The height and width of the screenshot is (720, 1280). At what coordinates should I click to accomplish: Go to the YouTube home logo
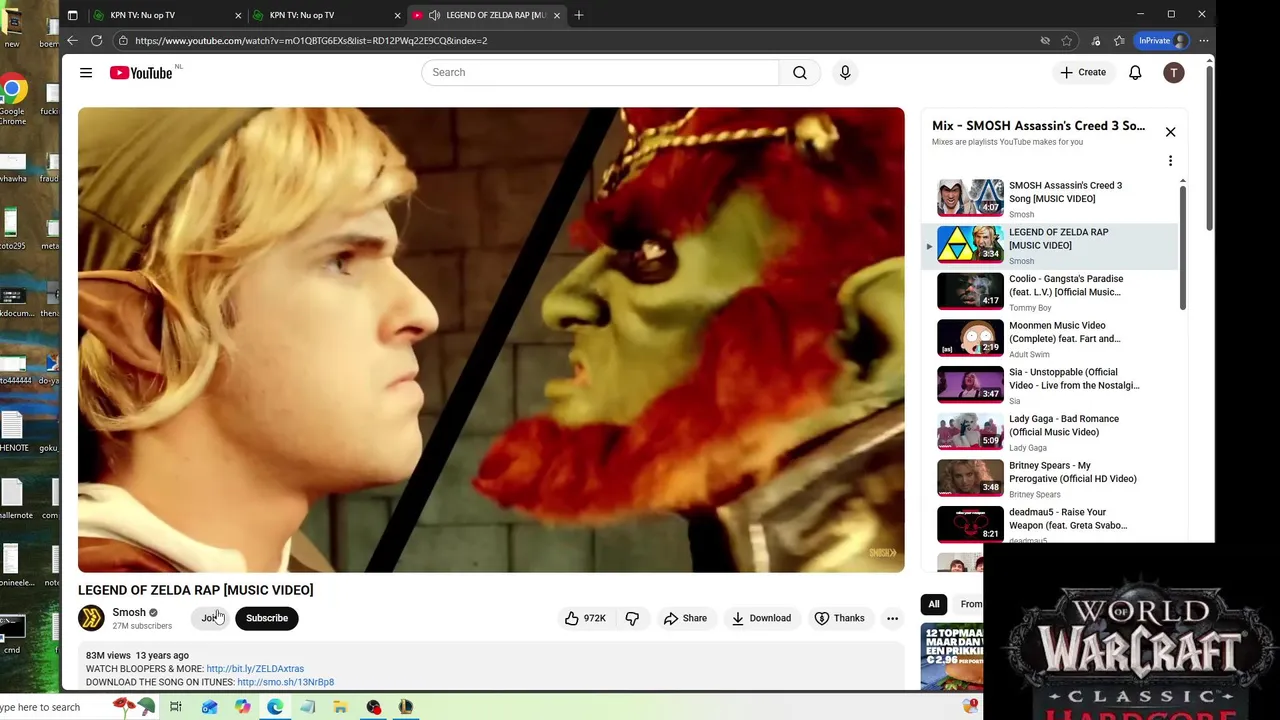(141, 72)
